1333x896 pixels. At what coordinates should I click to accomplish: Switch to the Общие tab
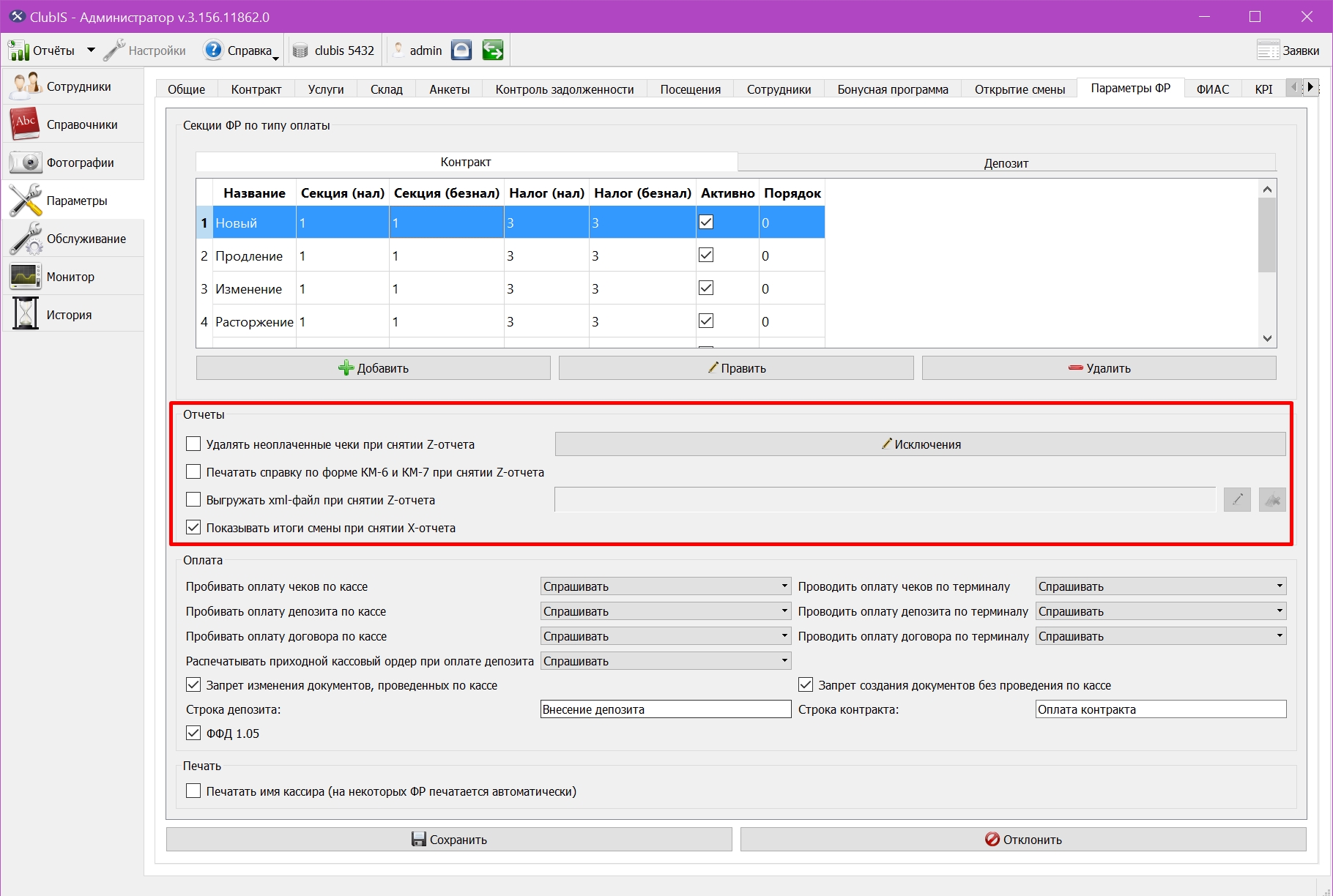[x=187, y=89]
